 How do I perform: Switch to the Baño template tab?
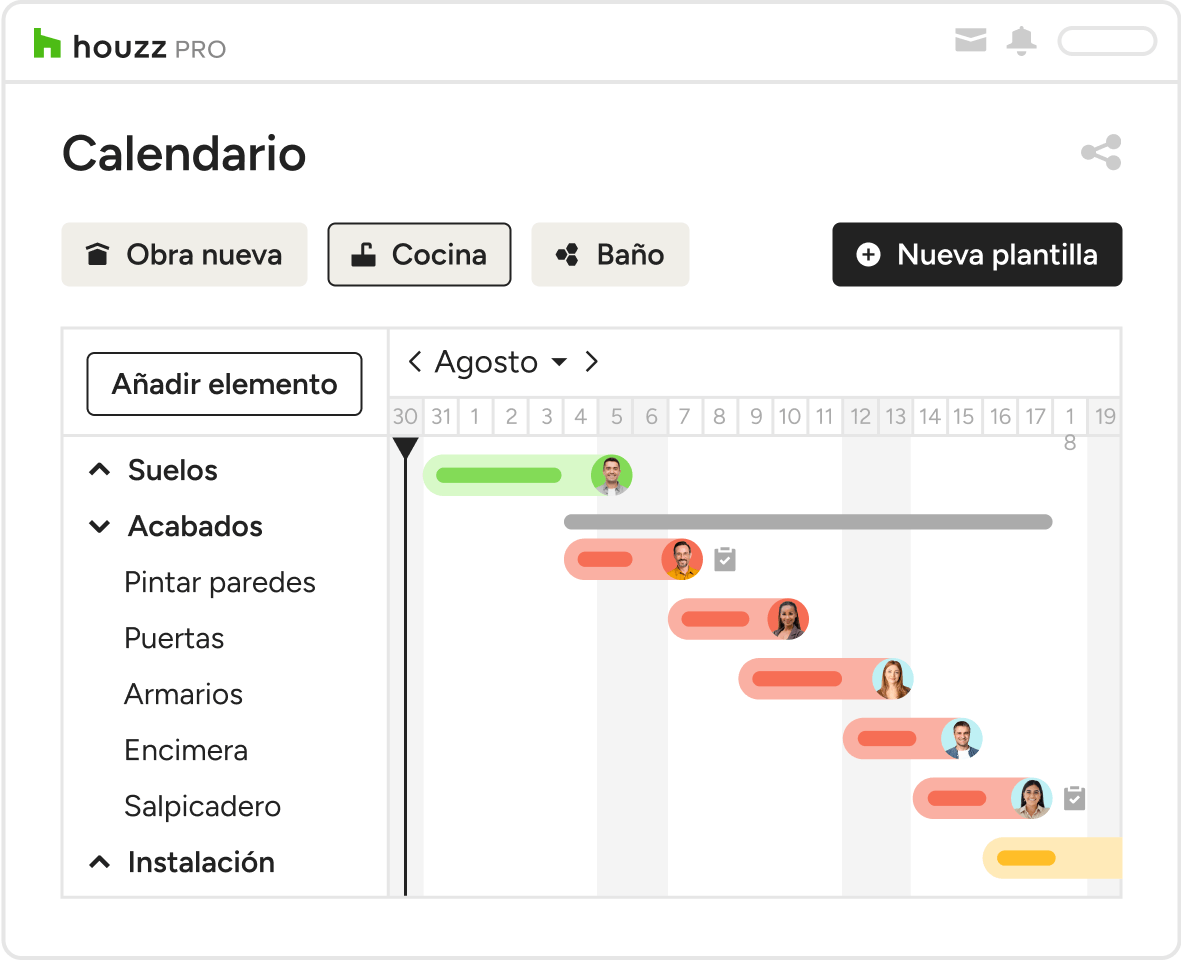pyautogui.click(x=610, y=255)
